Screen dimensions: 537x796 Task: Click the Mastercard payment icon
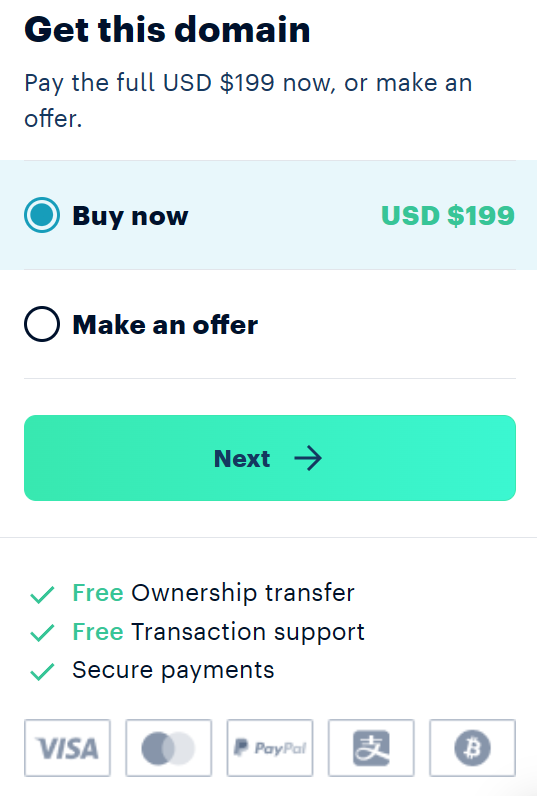pos(169,748)
